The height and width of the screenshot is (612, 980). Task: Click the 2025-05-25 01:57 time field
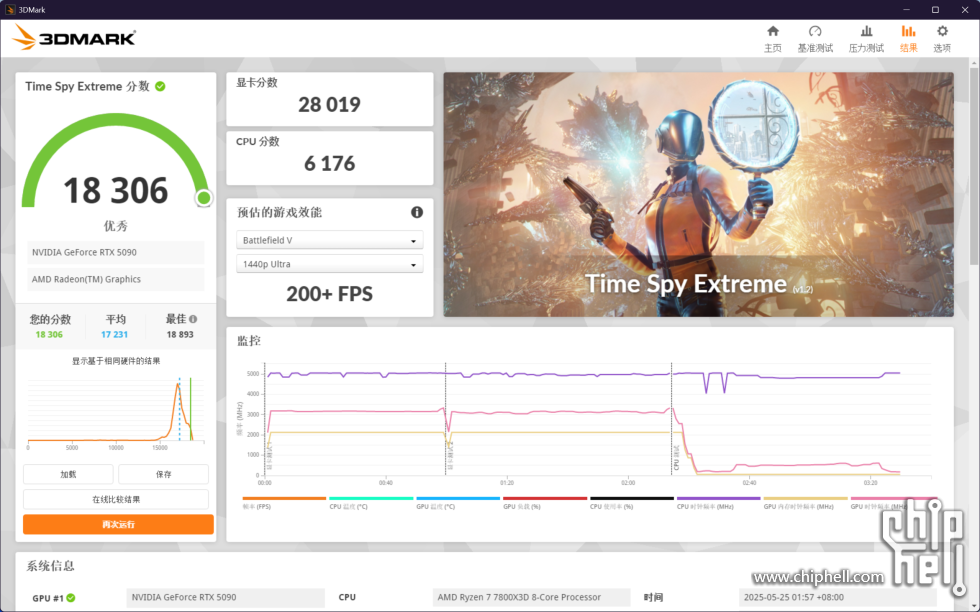click(x=838, y=597)
